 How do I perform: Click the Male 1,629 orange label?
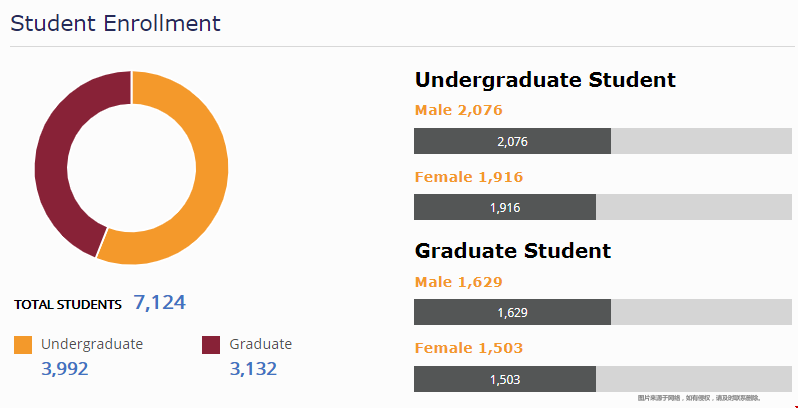(x=459, y=282)
